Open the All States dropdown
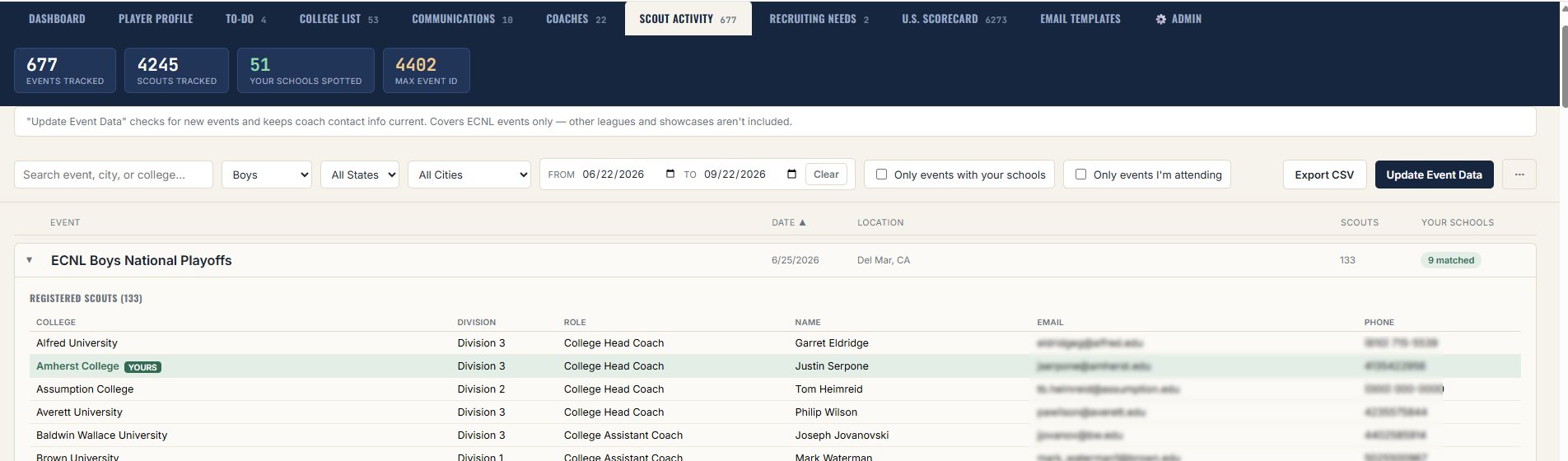Screen dimensions: 1568x461 [360, 175]
